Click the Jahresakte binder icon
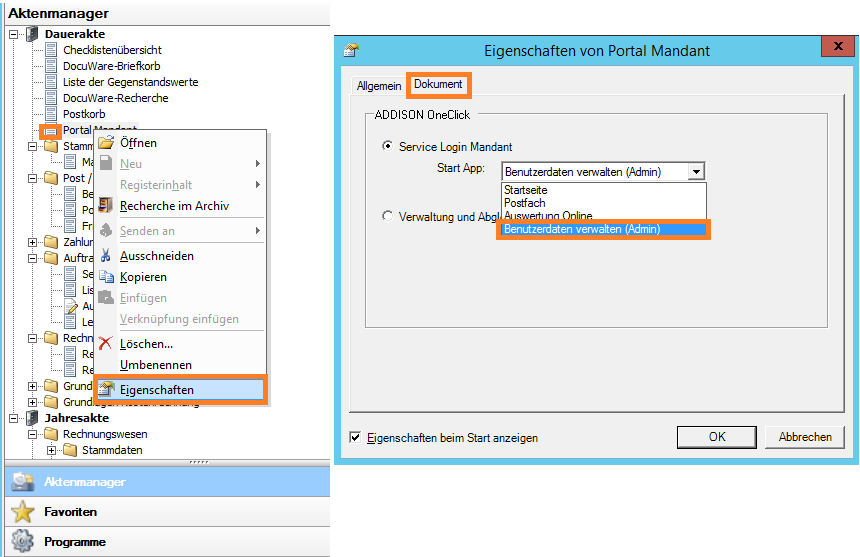This screenshot has height=557, width=860. [x=32, y=418]
